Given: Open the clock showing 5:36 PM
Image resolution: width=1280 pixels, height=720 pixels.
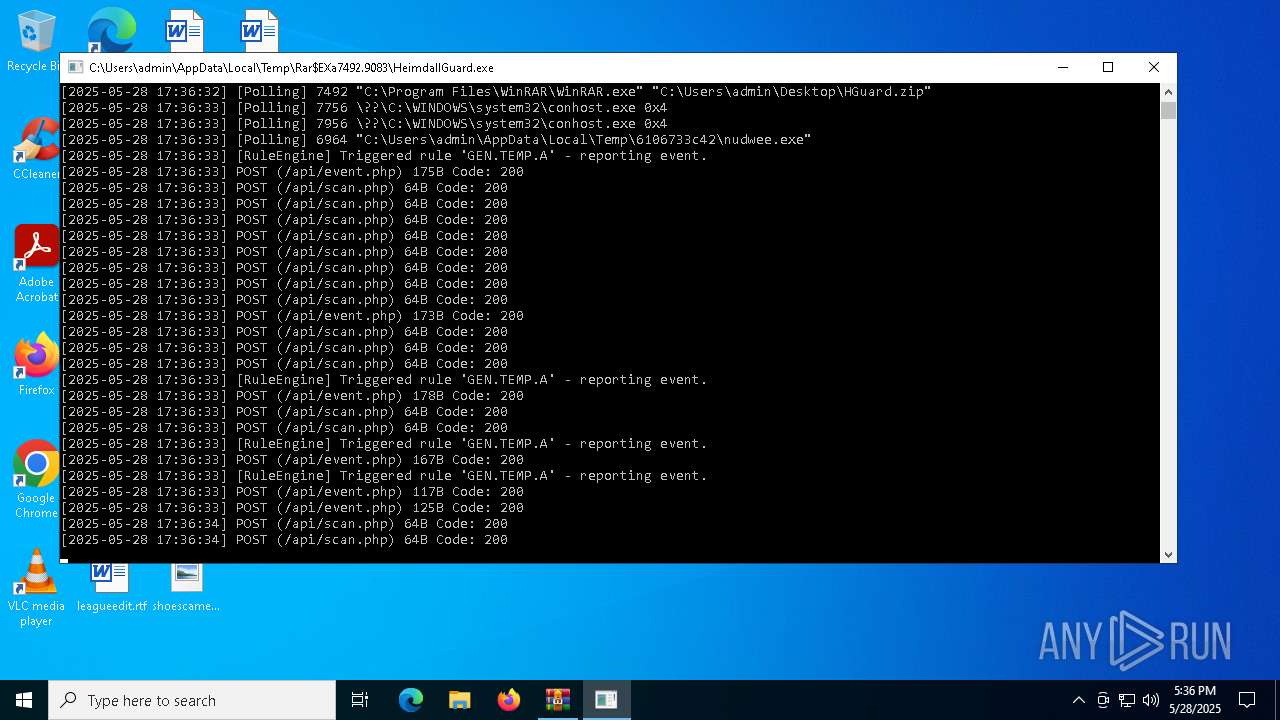Looking at the screenshot, I should [x=1196, y=700].
